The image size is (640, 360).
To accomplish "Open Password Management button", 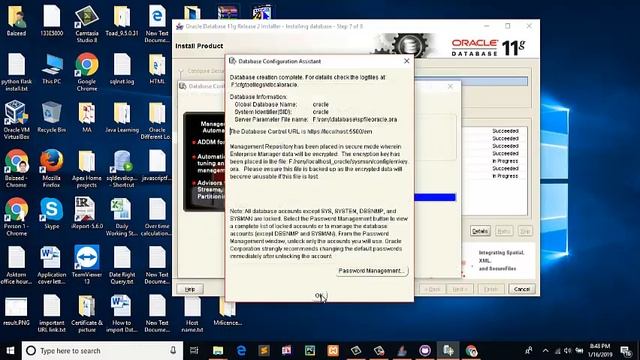I will [371, 271].
